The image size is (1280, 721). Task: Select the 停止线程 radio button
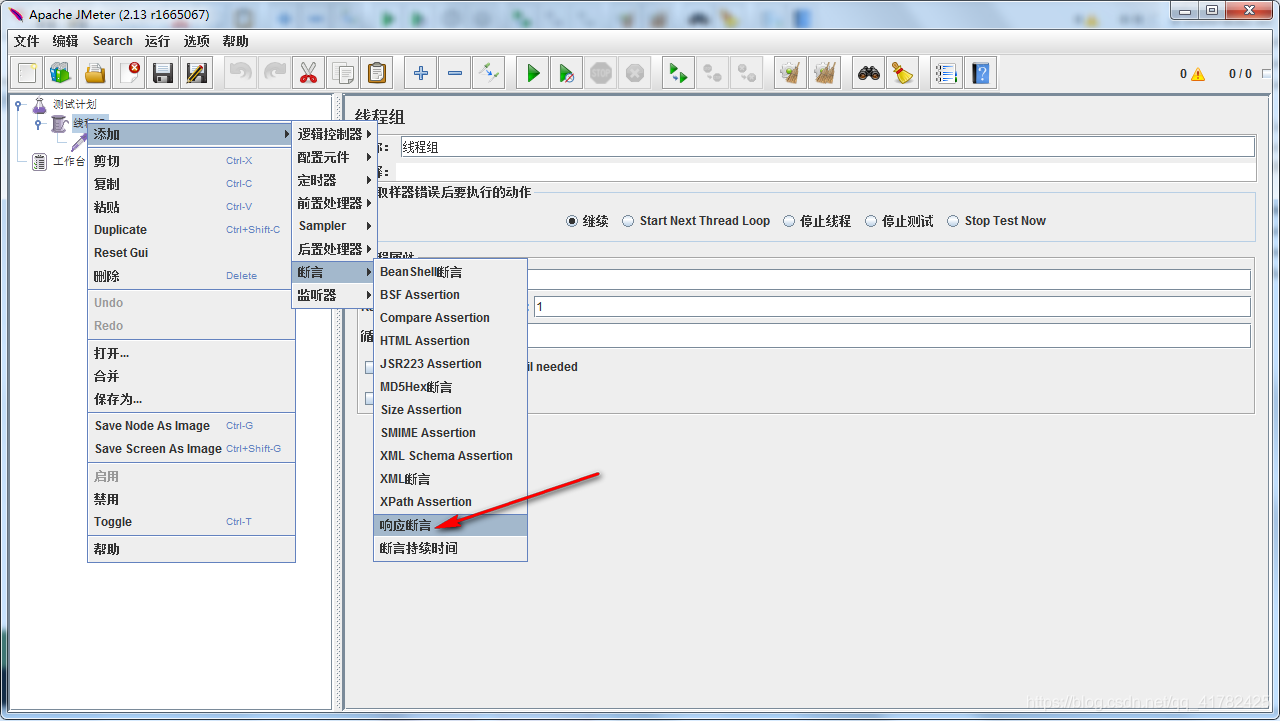click(x=789, y=221)
